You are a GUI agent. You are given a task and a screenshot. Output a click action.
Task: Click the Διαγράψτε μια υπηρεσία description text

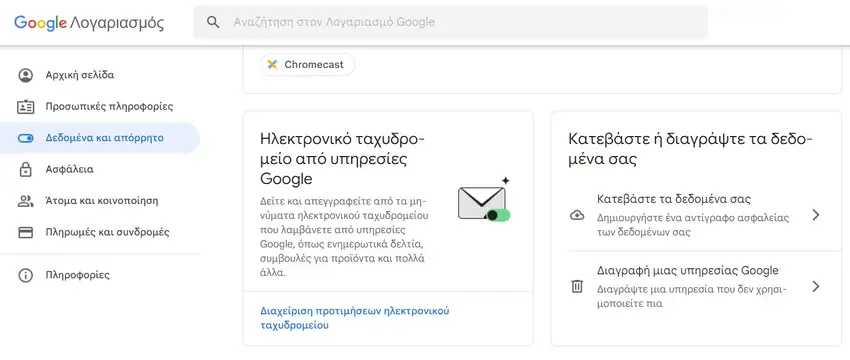point(692,296)
